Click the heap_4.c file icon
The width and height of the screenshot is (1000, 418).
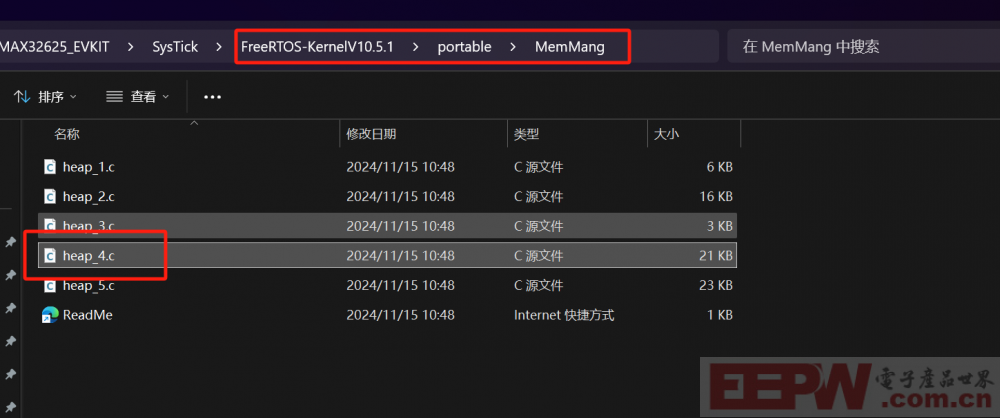click(50, 256)
